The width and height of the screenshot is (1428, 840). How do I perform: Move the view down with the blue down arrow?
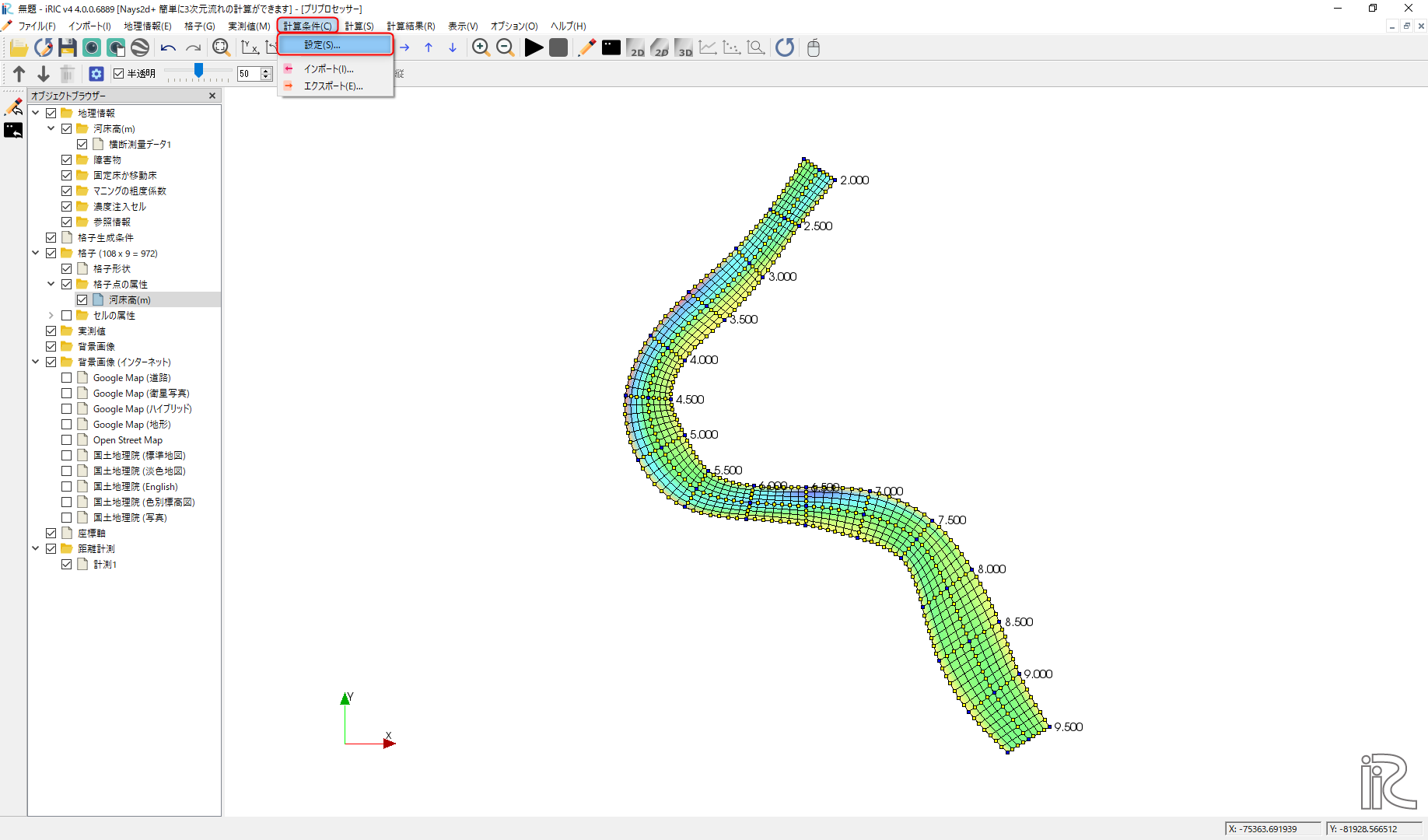tap(453, 48)
